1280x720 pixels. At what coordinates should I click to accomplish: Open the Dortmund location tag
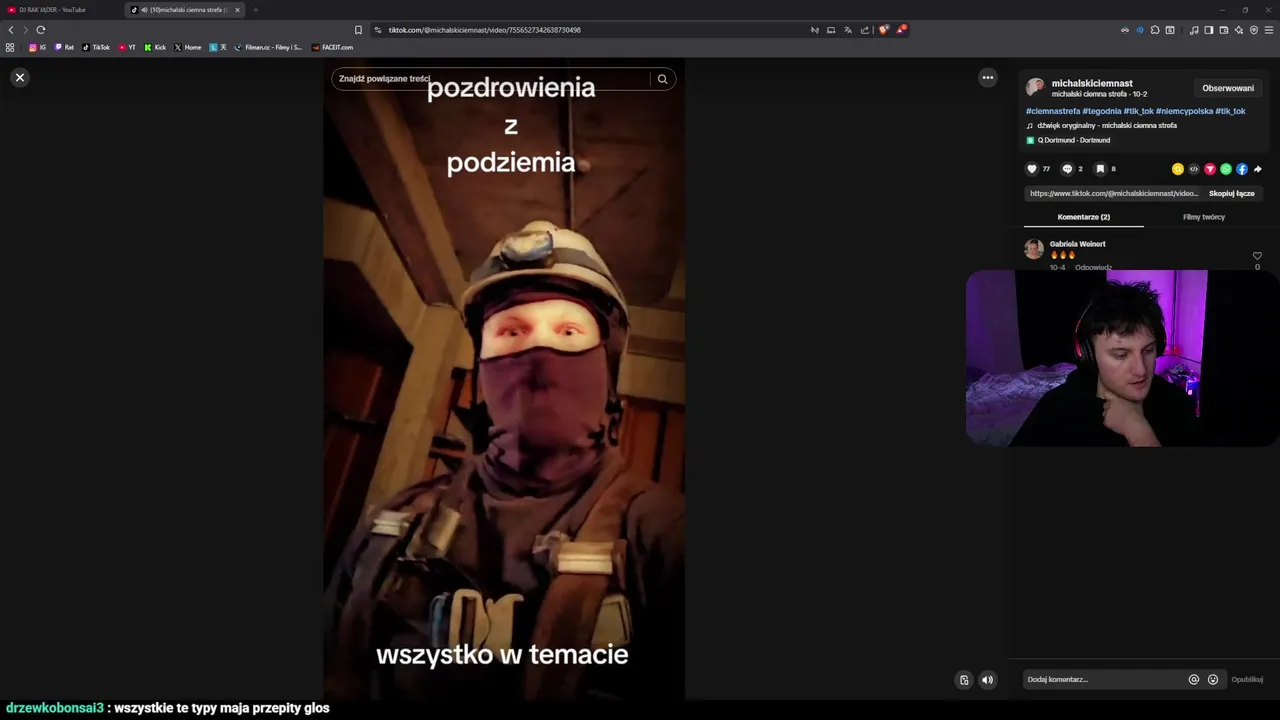pyautogui.click(x=1074, y=140)
